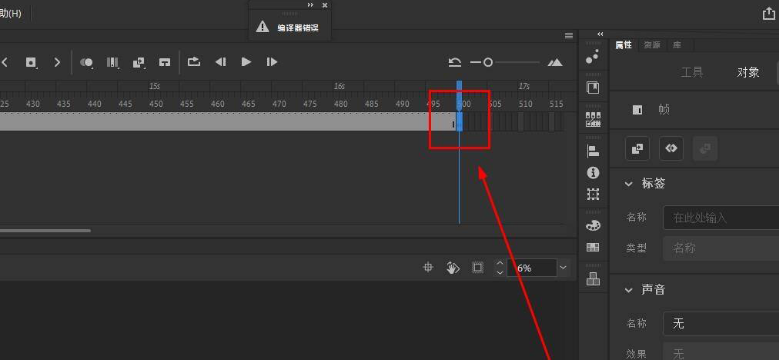Go to the previous keyframe arrow

point(5,63)
